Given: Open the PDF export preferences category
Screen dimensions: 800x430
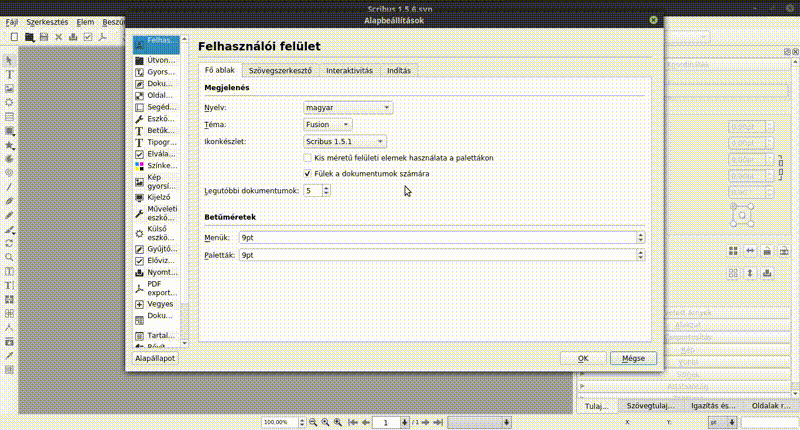Looking at the screenshot, I should (x=139, y=288).
